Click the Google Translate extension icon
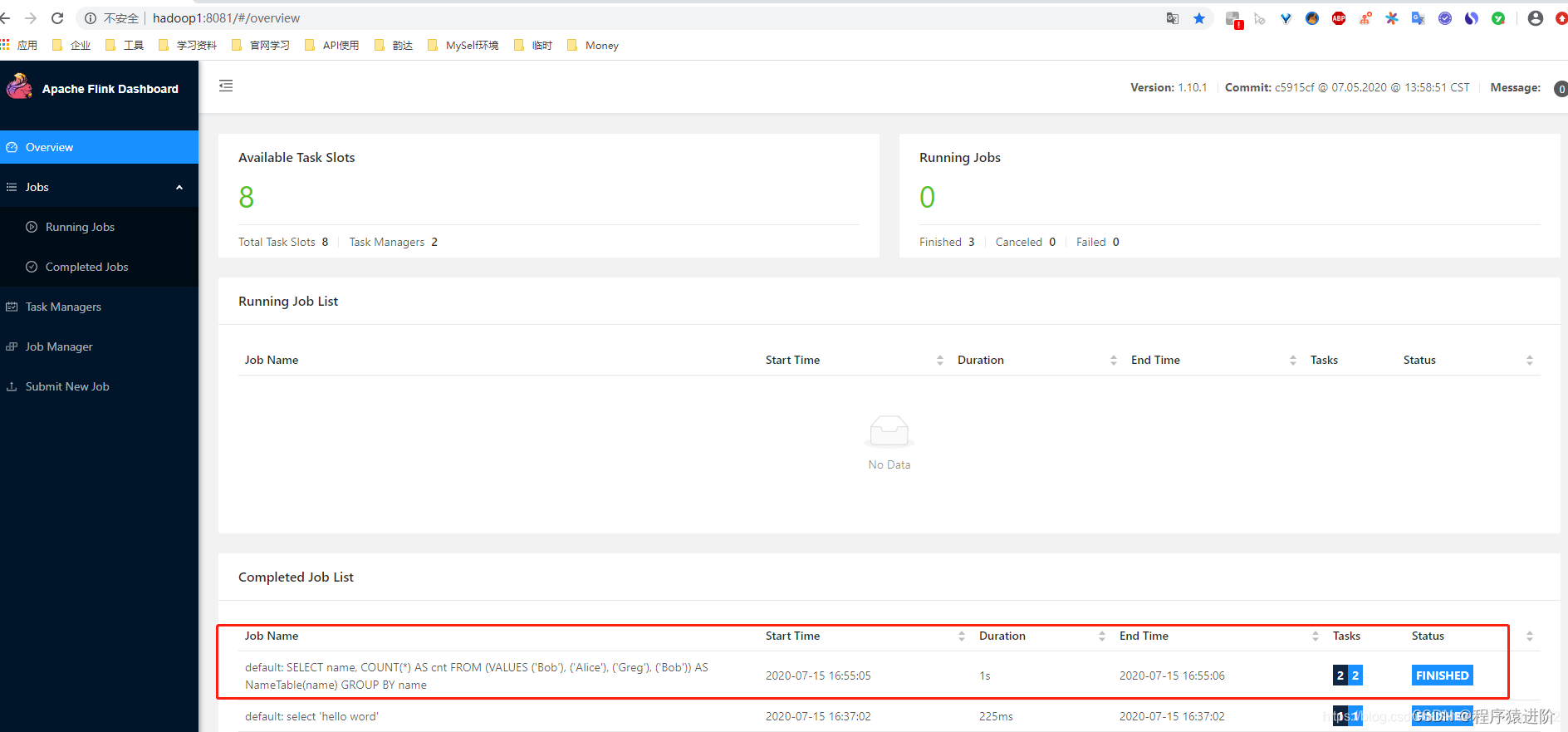 tap(1419, 17)
